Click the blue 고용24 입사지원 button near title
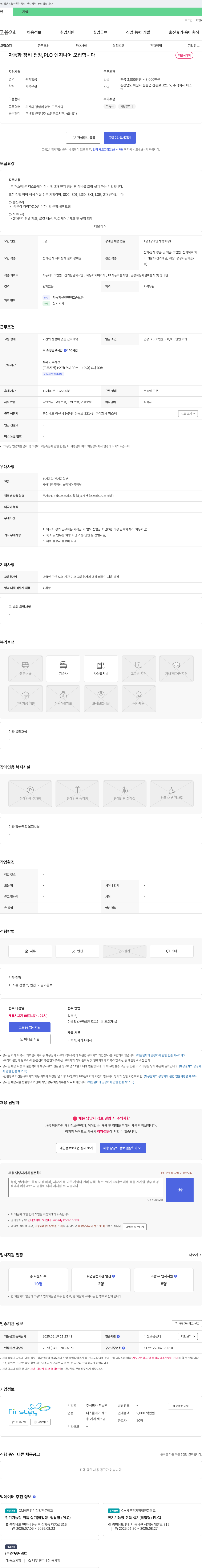The height and width of the screenshot is (1568, 202). point(120,138)
